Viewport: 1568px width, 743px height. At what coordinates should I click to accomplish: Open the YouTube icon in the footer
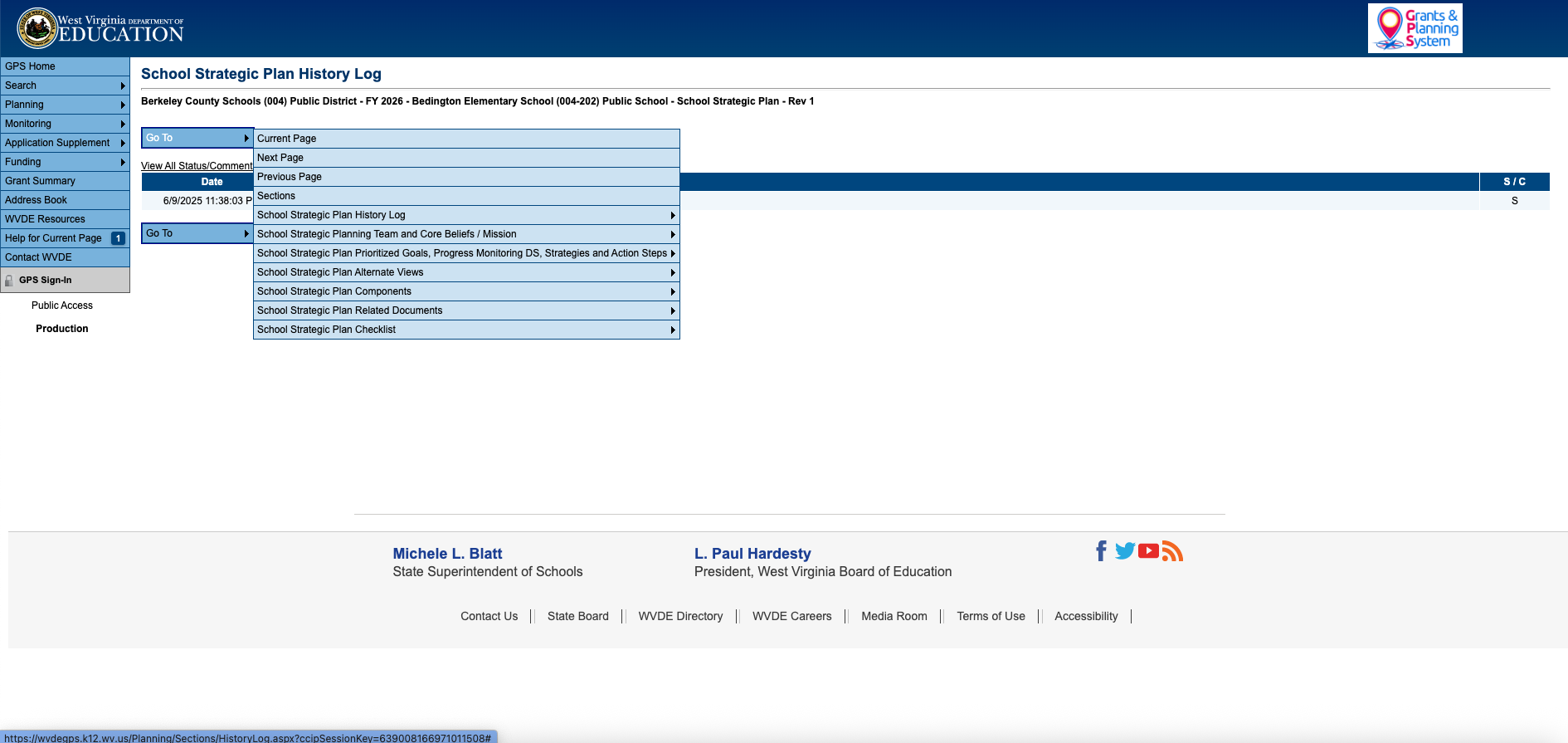coord(1148,551)
